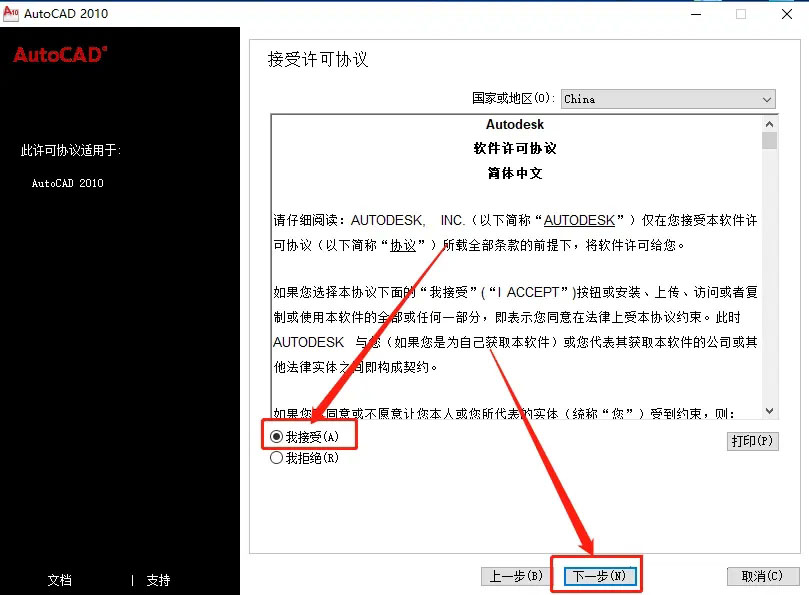Open the 国家或地区 country dropdown
This screenshot has width=809, height=595.
pos(766,99)
